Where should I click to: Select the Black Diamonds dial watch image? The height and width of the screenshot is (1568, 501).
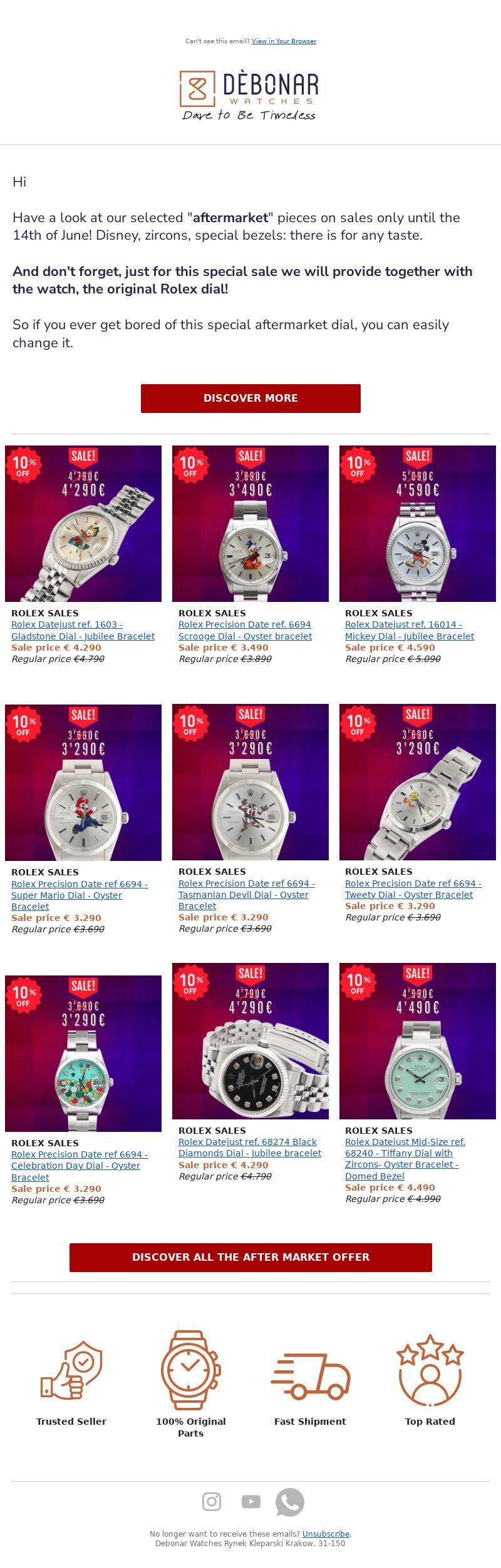[250, 1041]
